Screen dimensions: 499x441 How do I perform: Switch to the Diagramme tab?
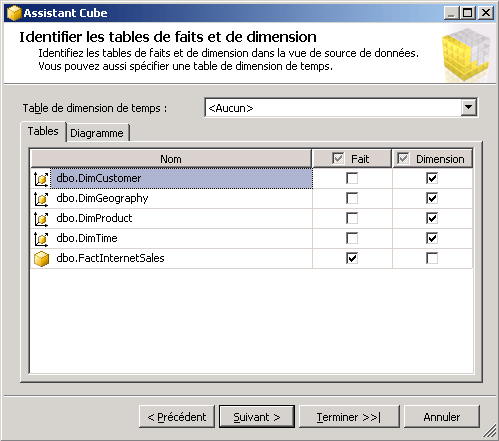tap(97, 133)
